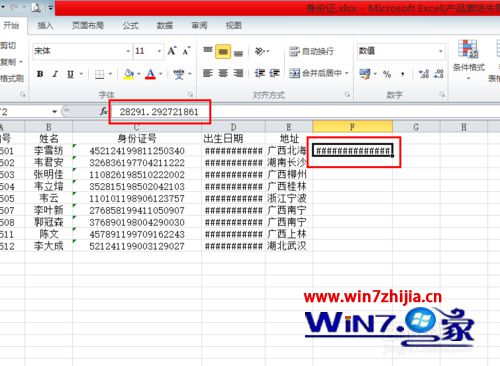Screen dimensions: 500x366
Task: Open the Name Box dropdown arrow
Action: point(55,111)
